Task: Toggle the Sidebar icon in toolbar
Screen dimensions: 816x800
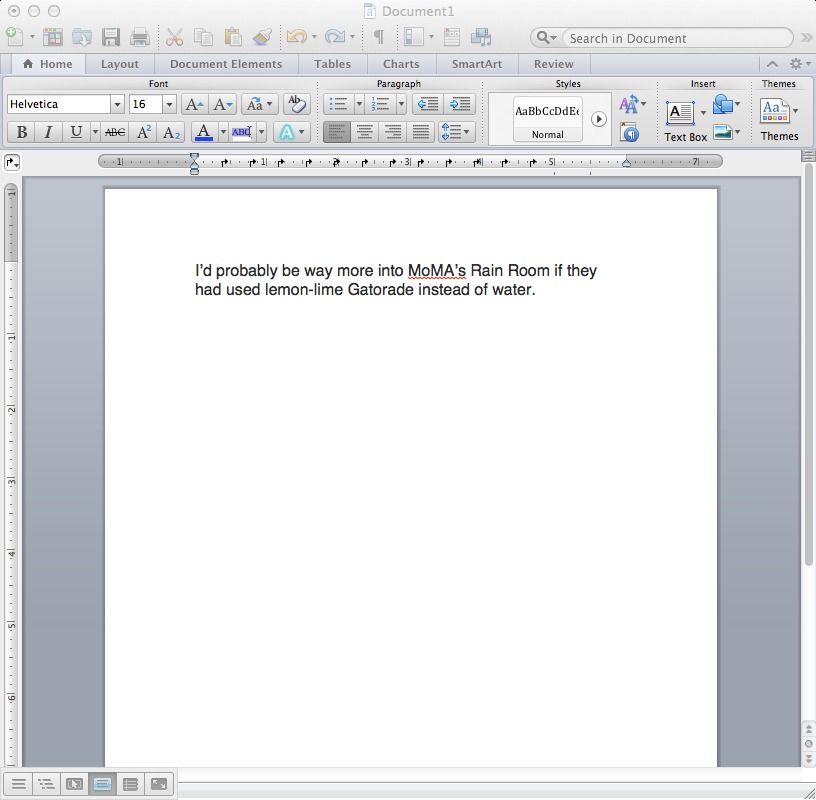Action: coord(414,37)
